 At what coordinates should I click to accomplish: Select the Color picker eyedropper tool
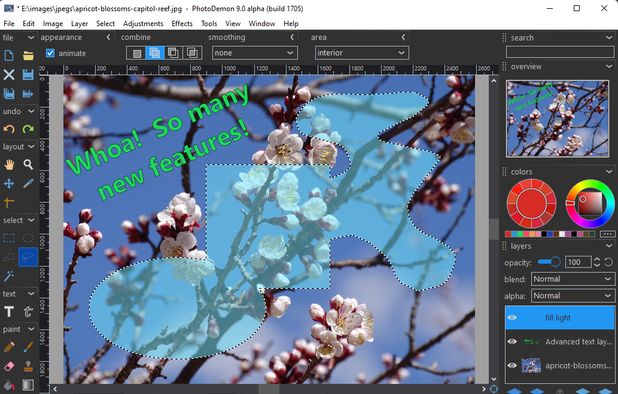(x=28, y=183)
